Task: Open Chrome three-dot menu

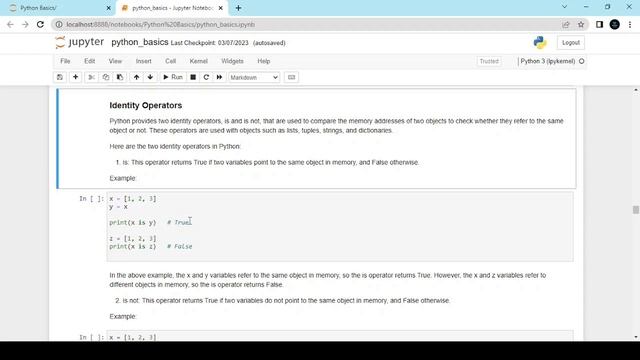Action: tap(630, 24)
